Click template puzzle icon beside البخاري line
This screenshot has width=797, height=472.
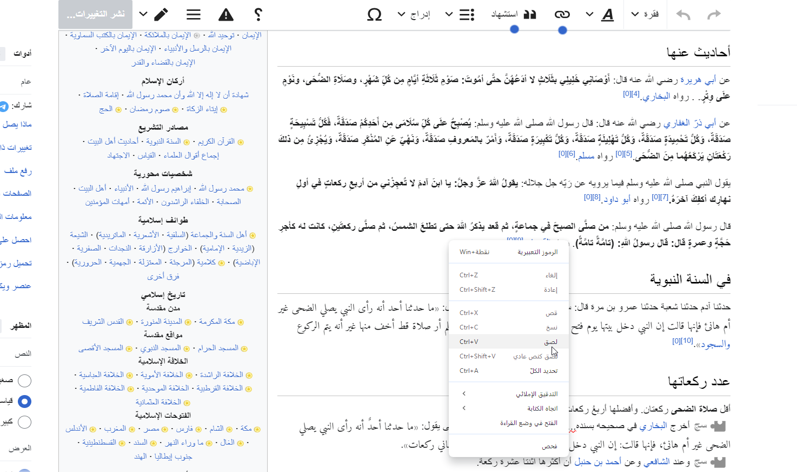coord(718,426)
